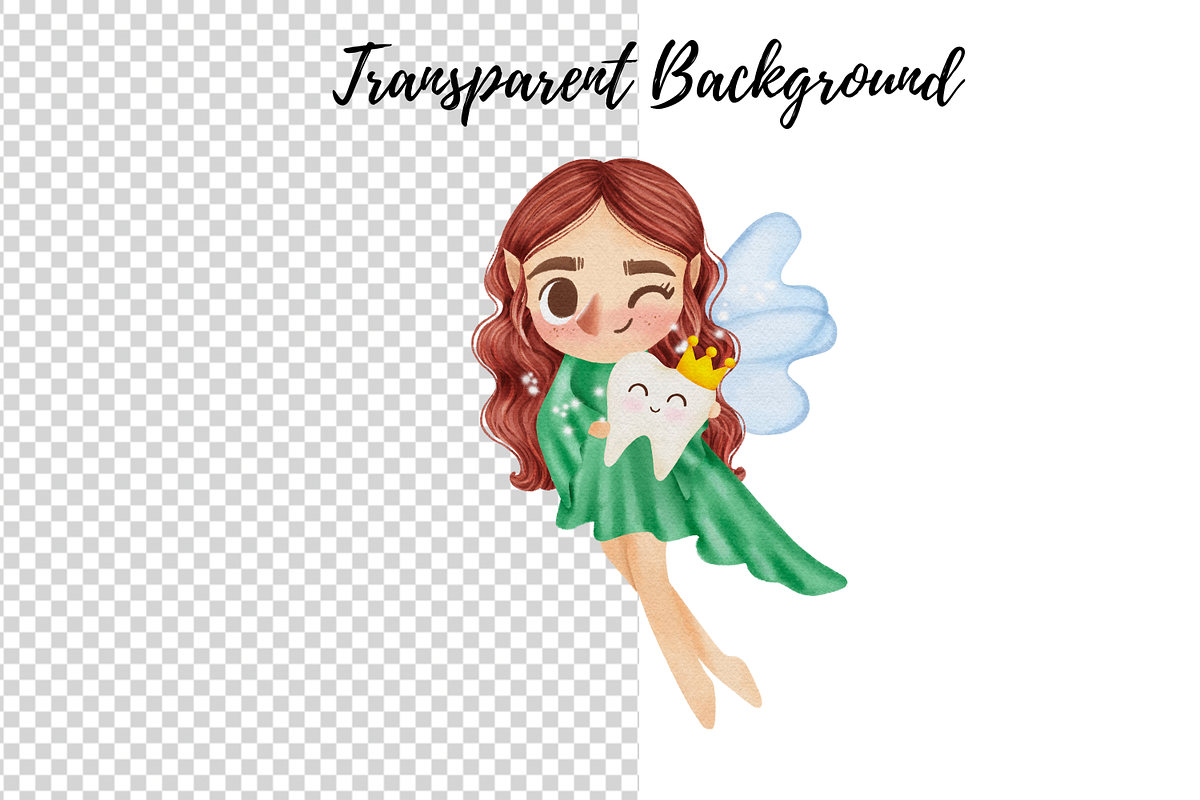This screenshot has width=1200, height=800.
Task: Select the fairy's blue watercolor wings
Action: tap(780, 320)
